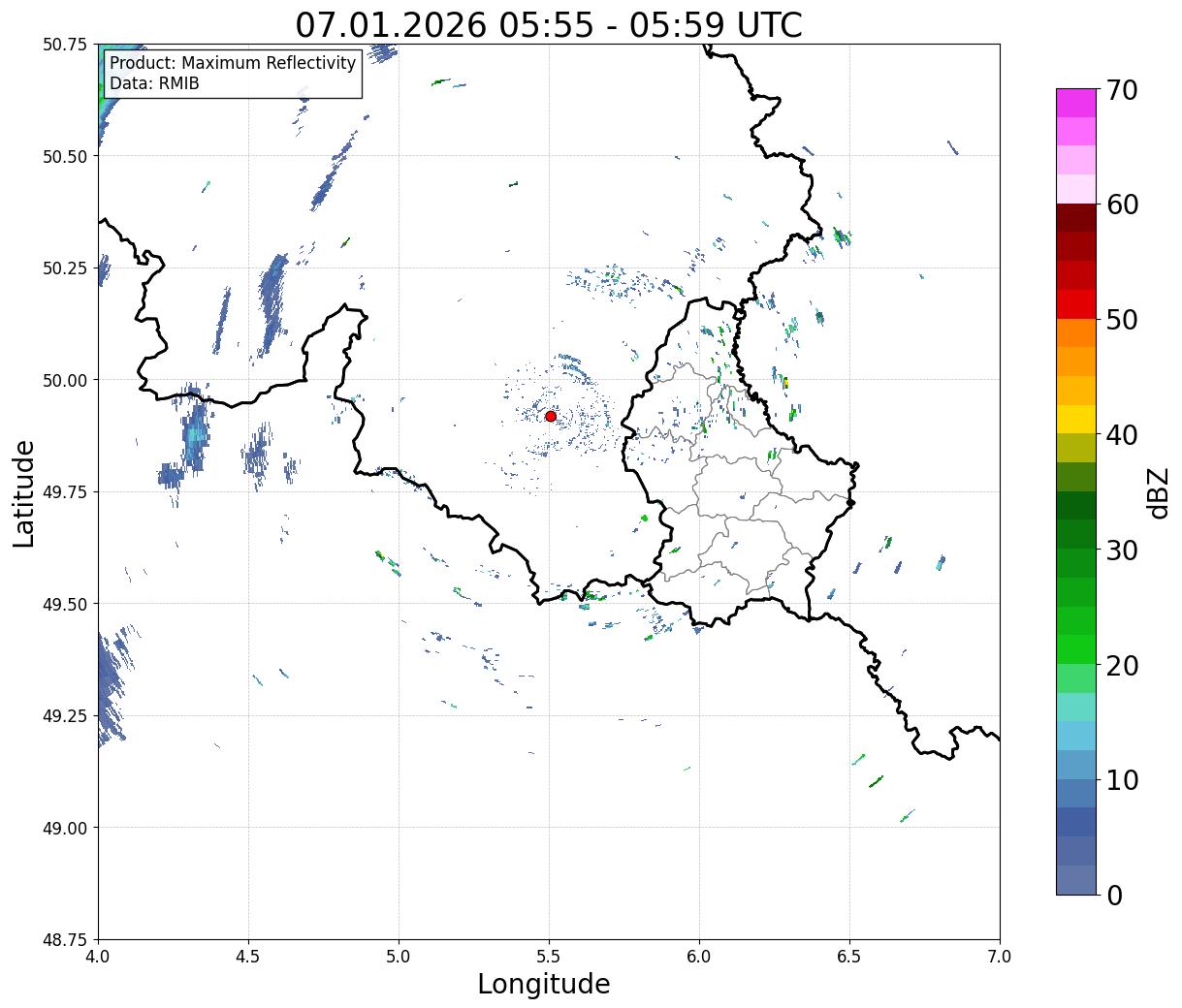Click the colorbar tick label 0
This screenshot has height=1008, width=1182.
[1114, 895]
